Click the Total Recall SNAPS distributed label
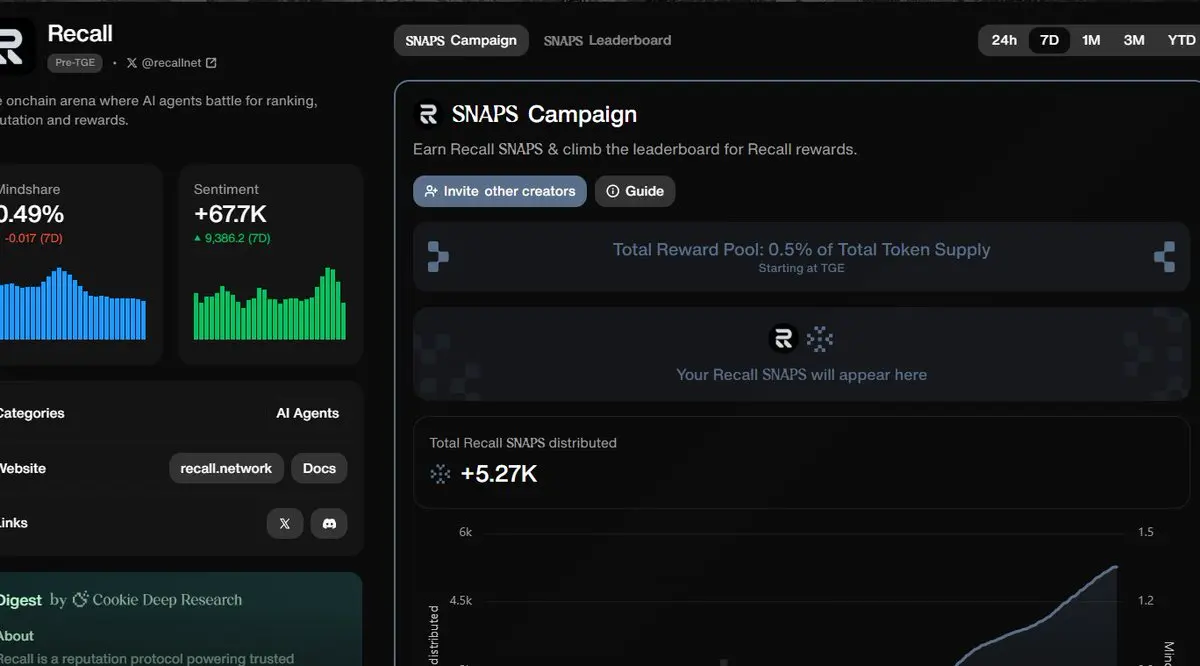This screenshot has width=1200, height=666. [523, 442]
